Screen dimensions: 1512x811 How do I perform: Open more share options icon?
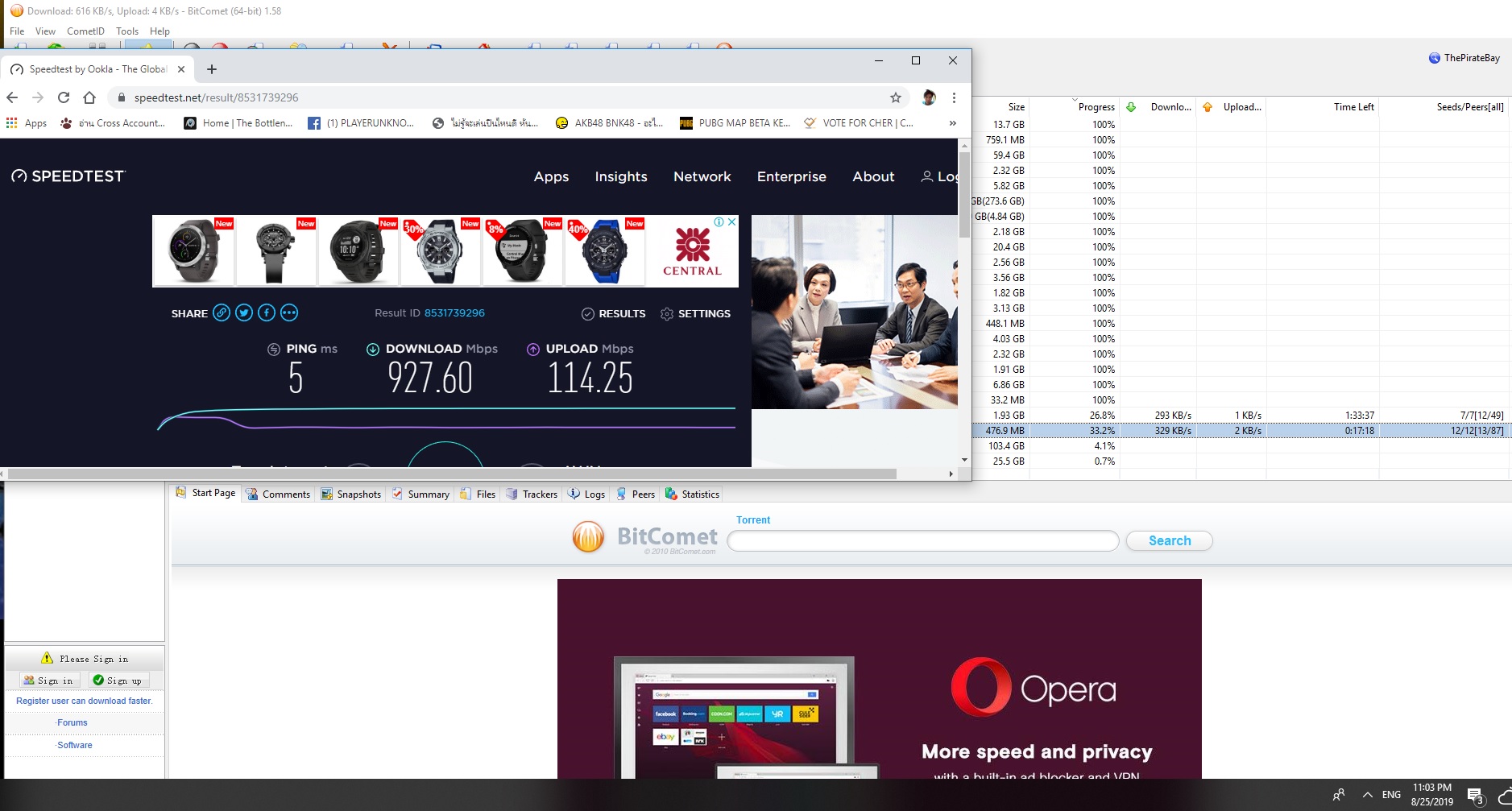click(x=289, y=312)
